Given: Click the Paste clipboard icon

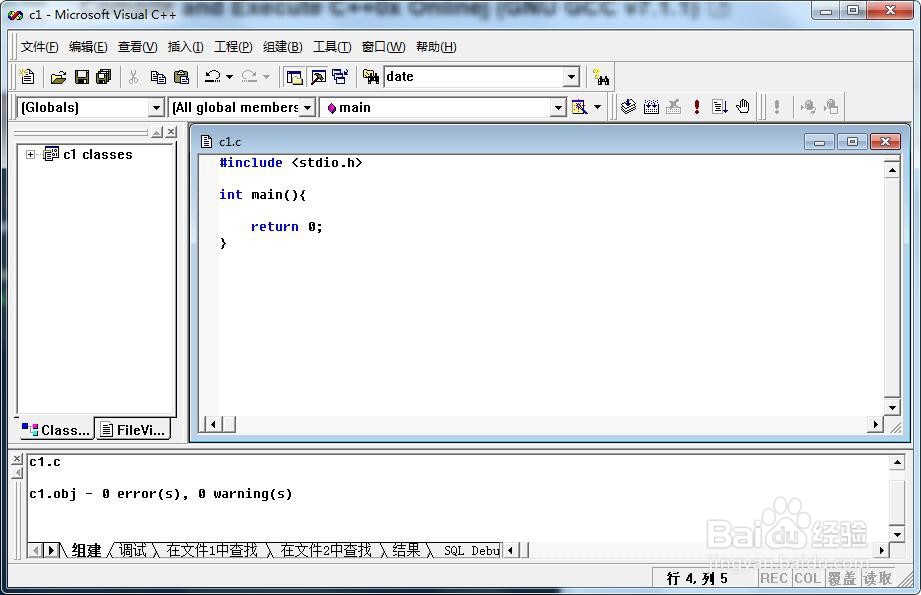Looking at the screenshot, I should (181, 77).
